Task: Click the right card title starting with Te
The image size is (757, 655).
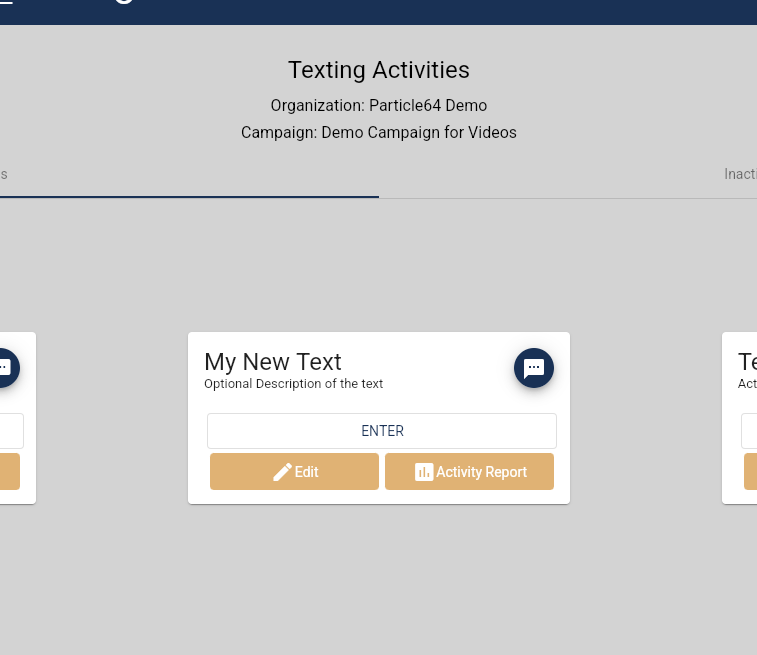Action: click(x=747, y=362)
